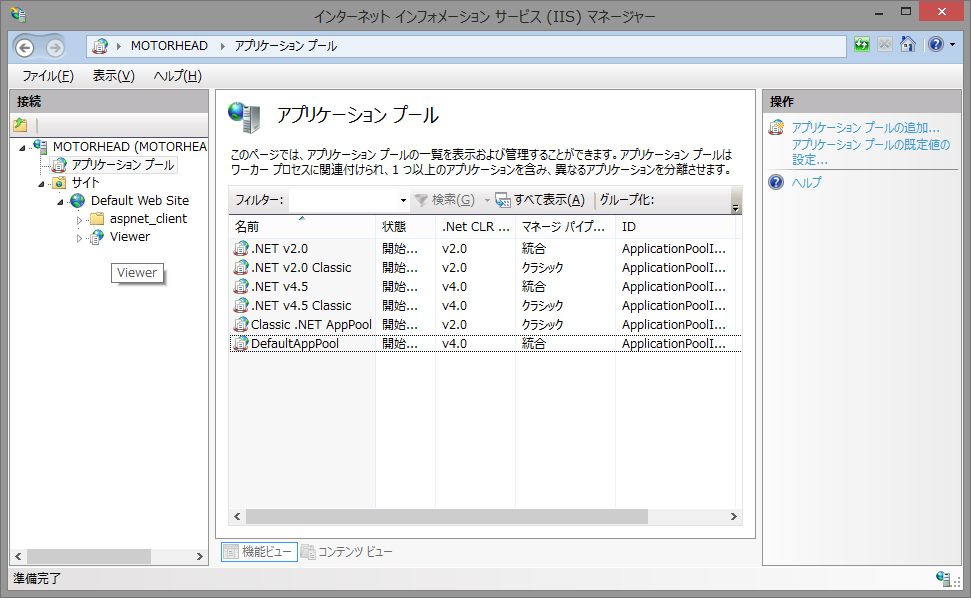Screen dimensions: 971x600
Task: Click the Home icon in toolbar
Action: [x=908, y=45]
